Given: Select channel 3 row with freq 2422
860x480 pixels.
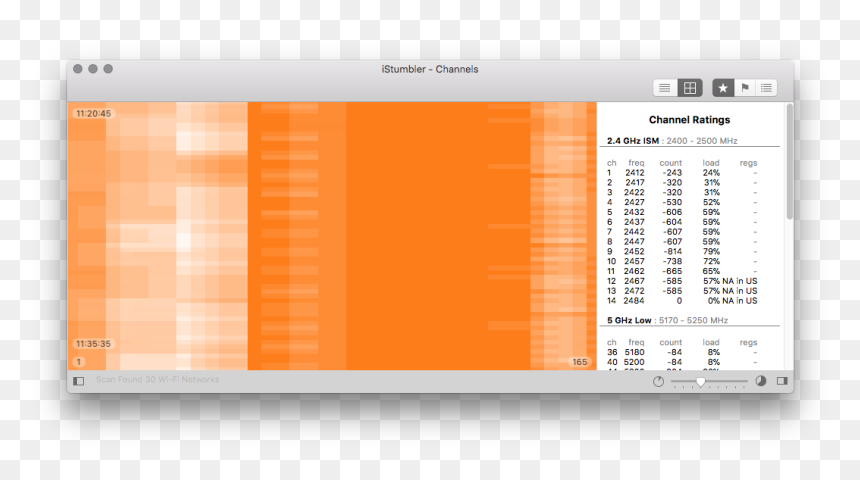Looking at the screenshot, I should [682, 193].
